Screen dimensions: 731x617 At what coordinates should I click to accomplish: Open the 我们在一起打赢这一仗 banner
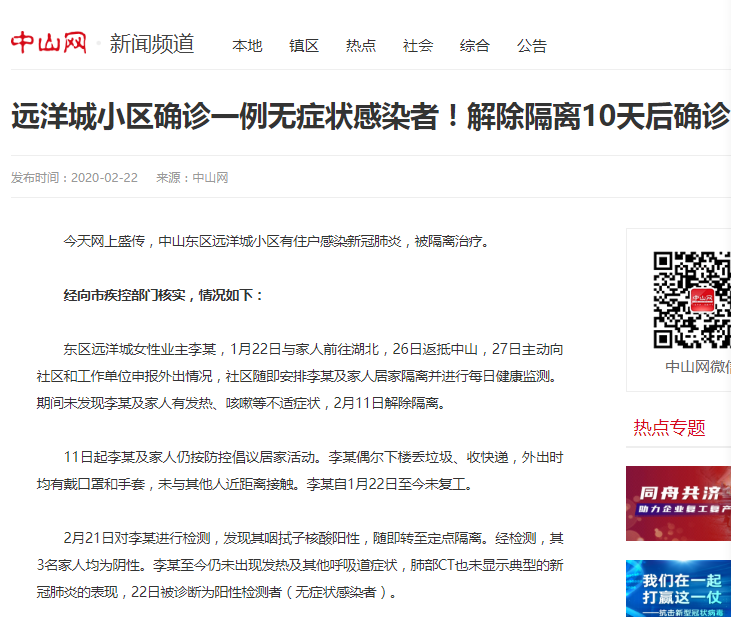tap(678, 588)
